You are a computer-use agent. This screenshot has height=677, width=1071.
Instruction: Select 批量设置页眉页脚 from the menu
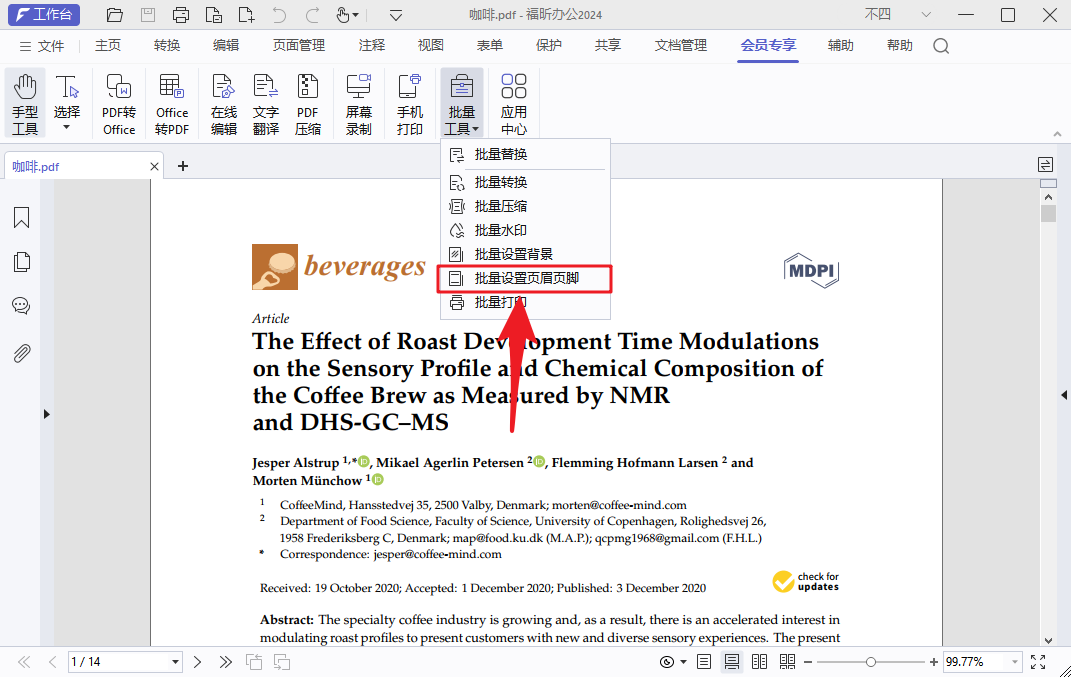tap(526, 278)
